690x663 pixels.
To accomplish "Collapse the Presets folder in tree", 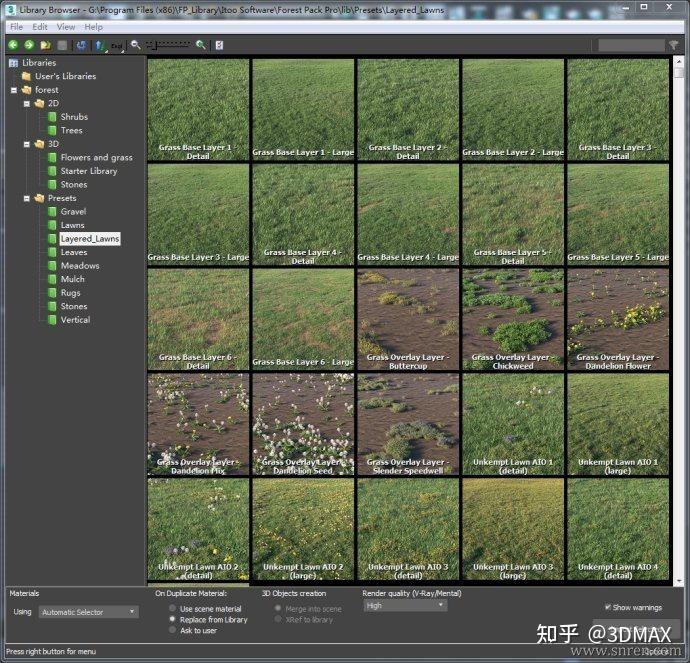I will [28, 198].
